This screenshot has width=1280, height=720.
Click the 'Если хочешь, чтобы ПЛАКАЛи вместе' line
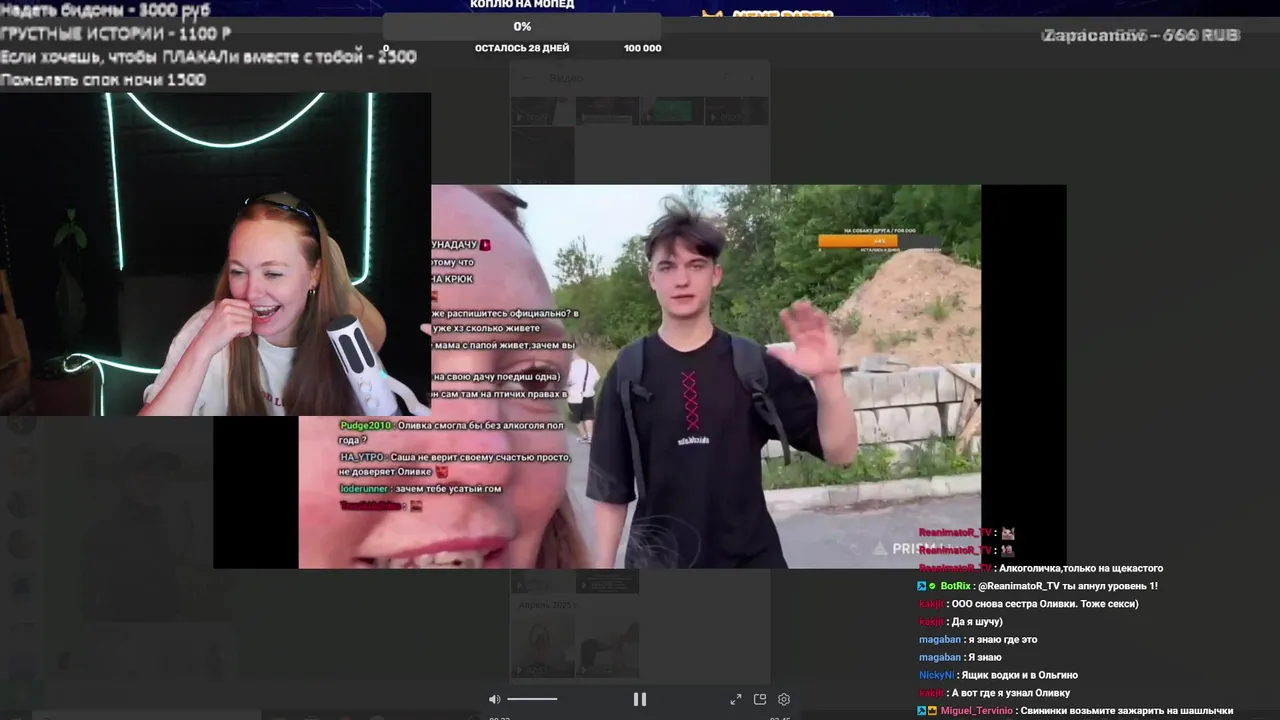(x=208, y=57)
